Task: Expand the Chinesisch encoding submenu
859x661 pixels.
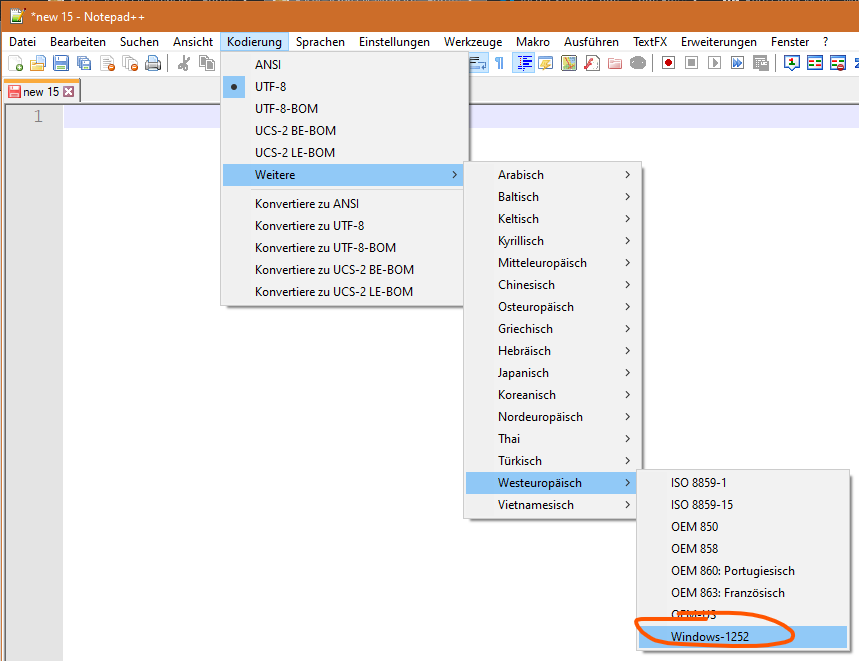Action: coord(552,284)
